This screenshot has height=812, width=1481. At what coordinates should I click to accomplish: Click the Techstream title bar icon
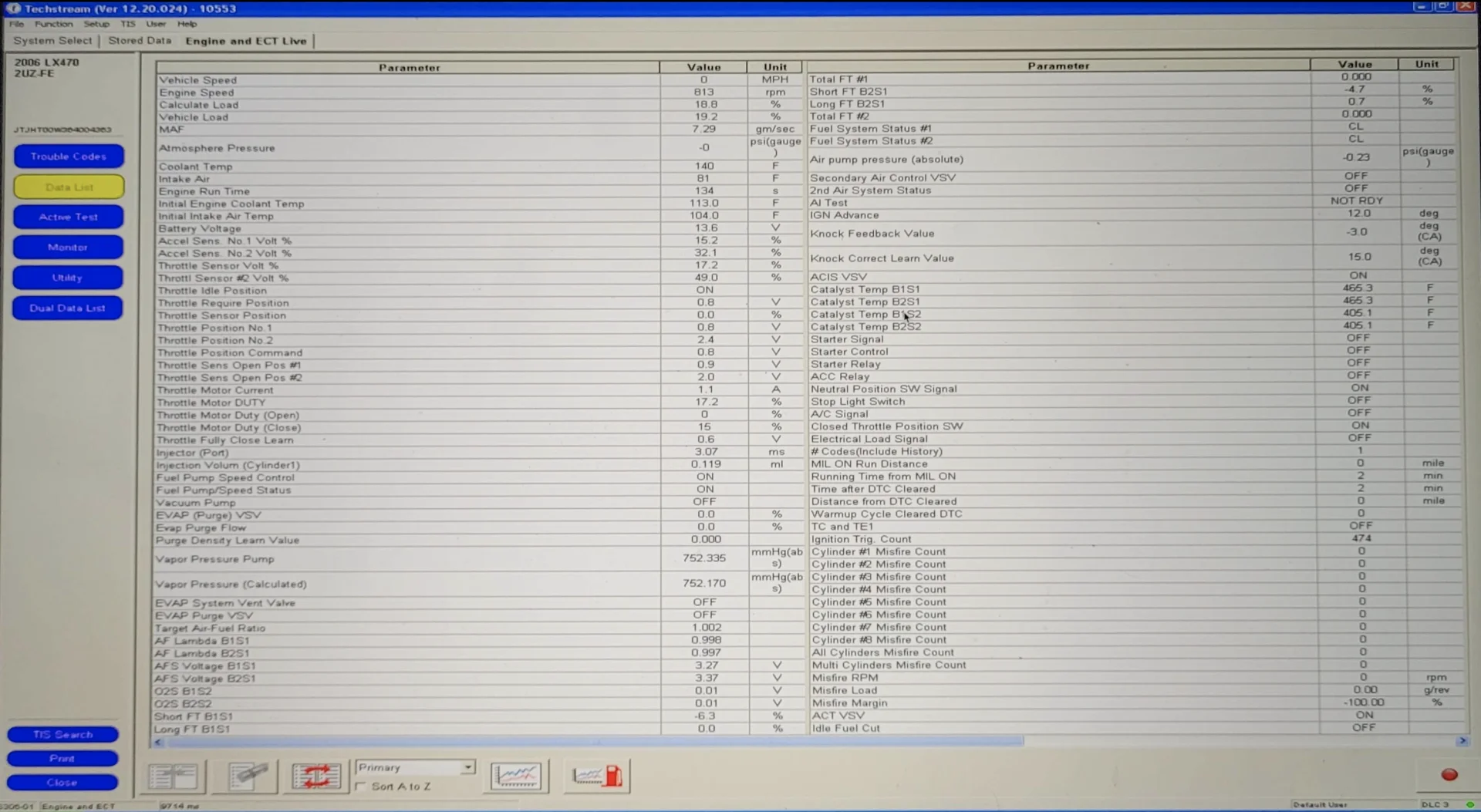click(x=13, y=8)
